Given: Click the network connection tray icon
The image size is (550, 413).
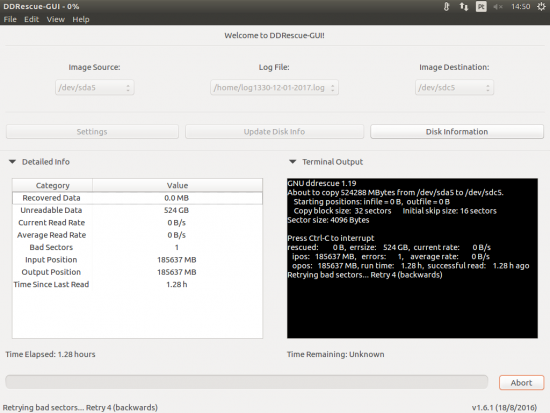Looking at the screenshot, I should 464,7.
